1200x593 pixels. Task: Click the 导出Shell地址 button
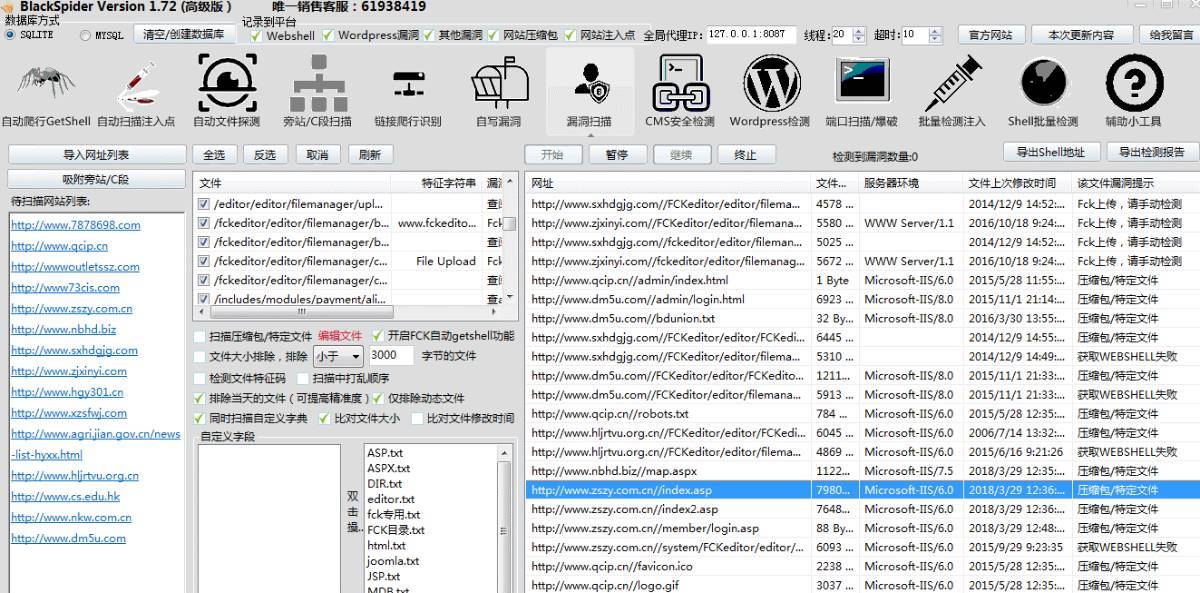(1051, 152)
